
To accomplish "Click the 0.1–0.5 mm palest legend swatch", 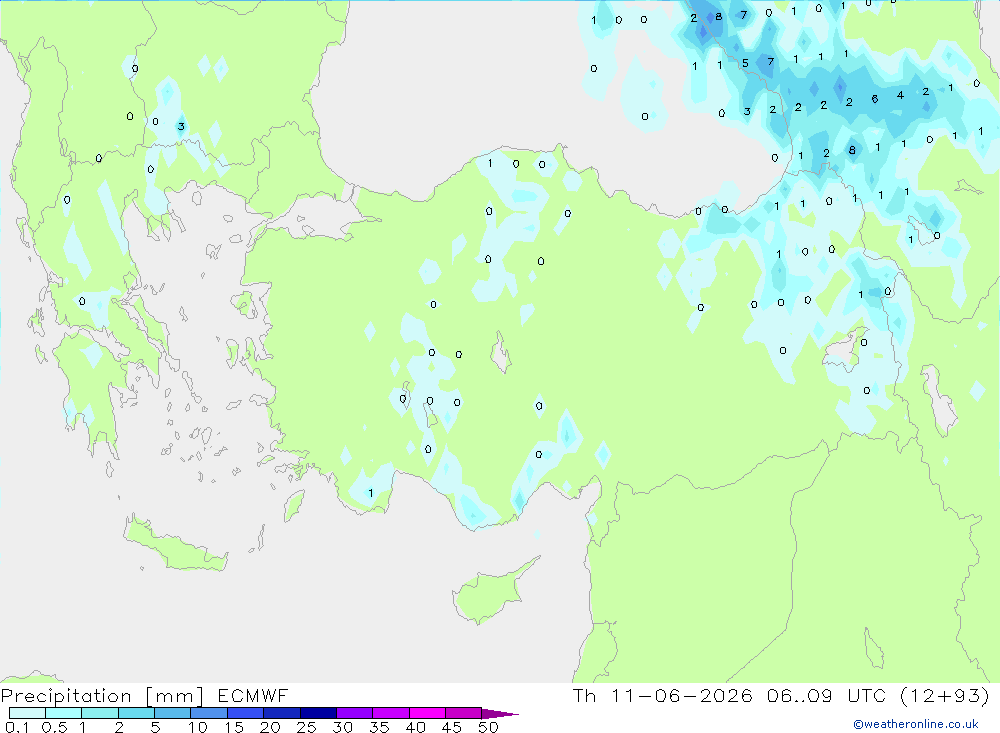I will (x=27, y=713).
